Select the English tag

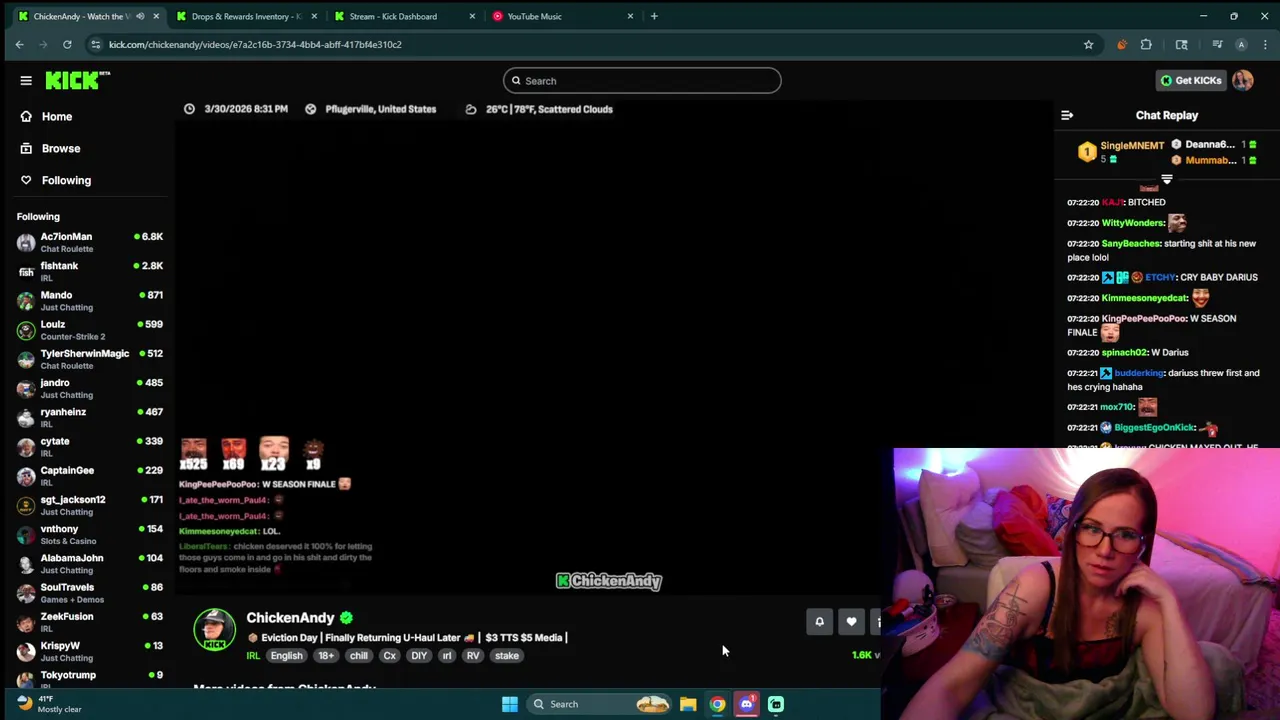pos(286,656)
